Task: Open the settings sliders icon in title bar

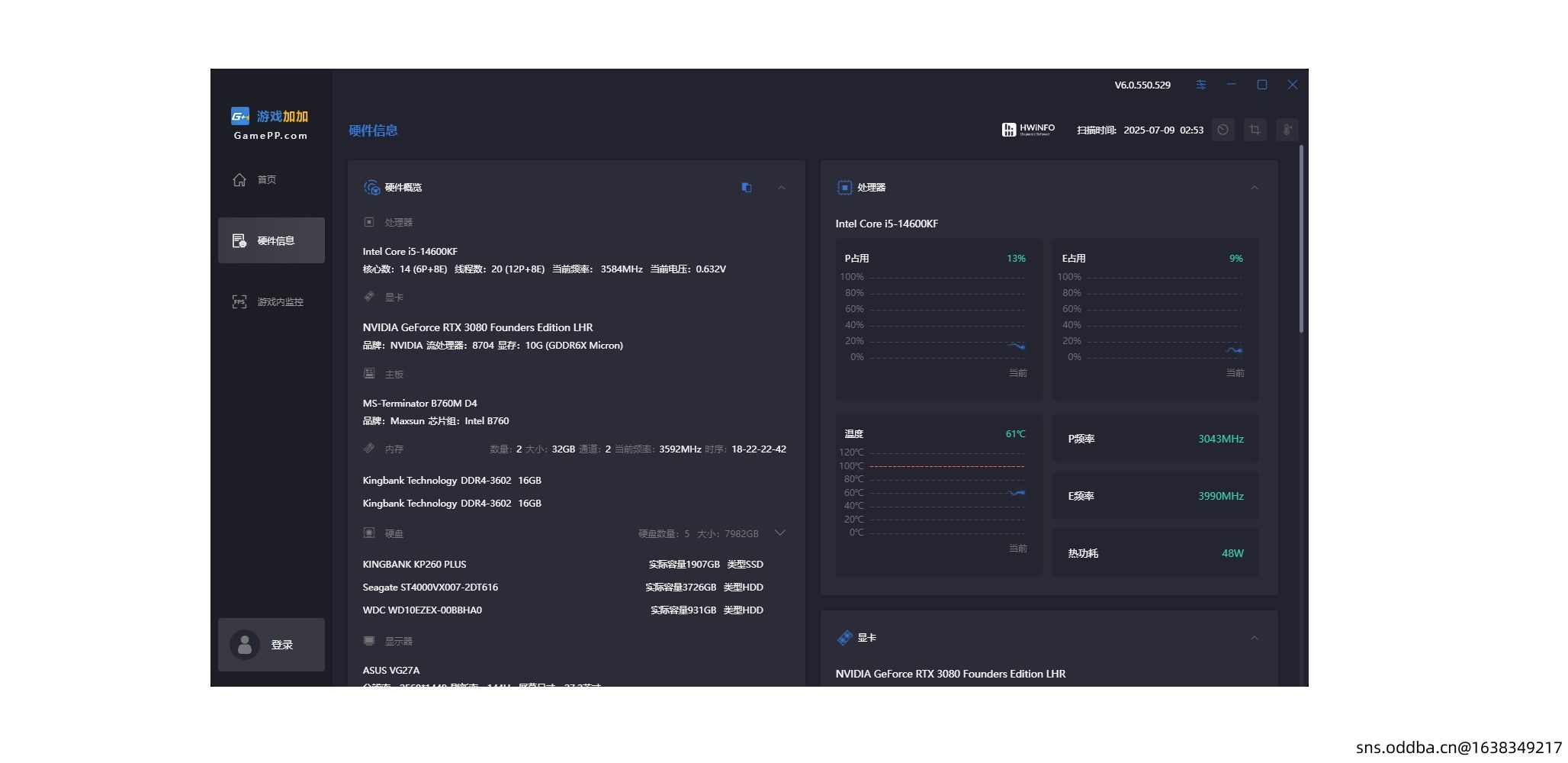Action: coord(1201,85)
